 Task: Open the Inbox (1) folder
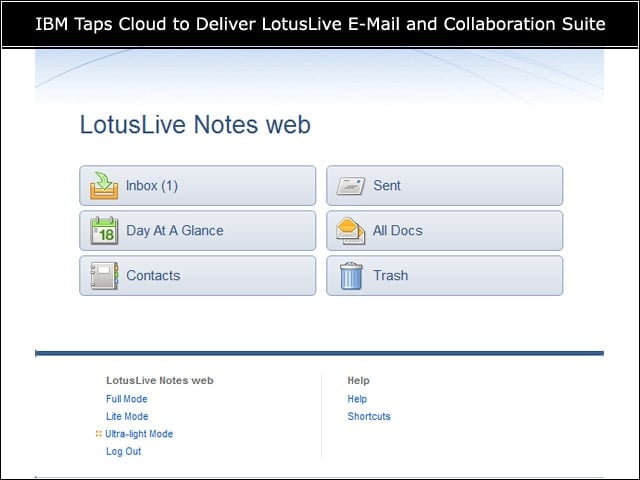coord(198,186)
